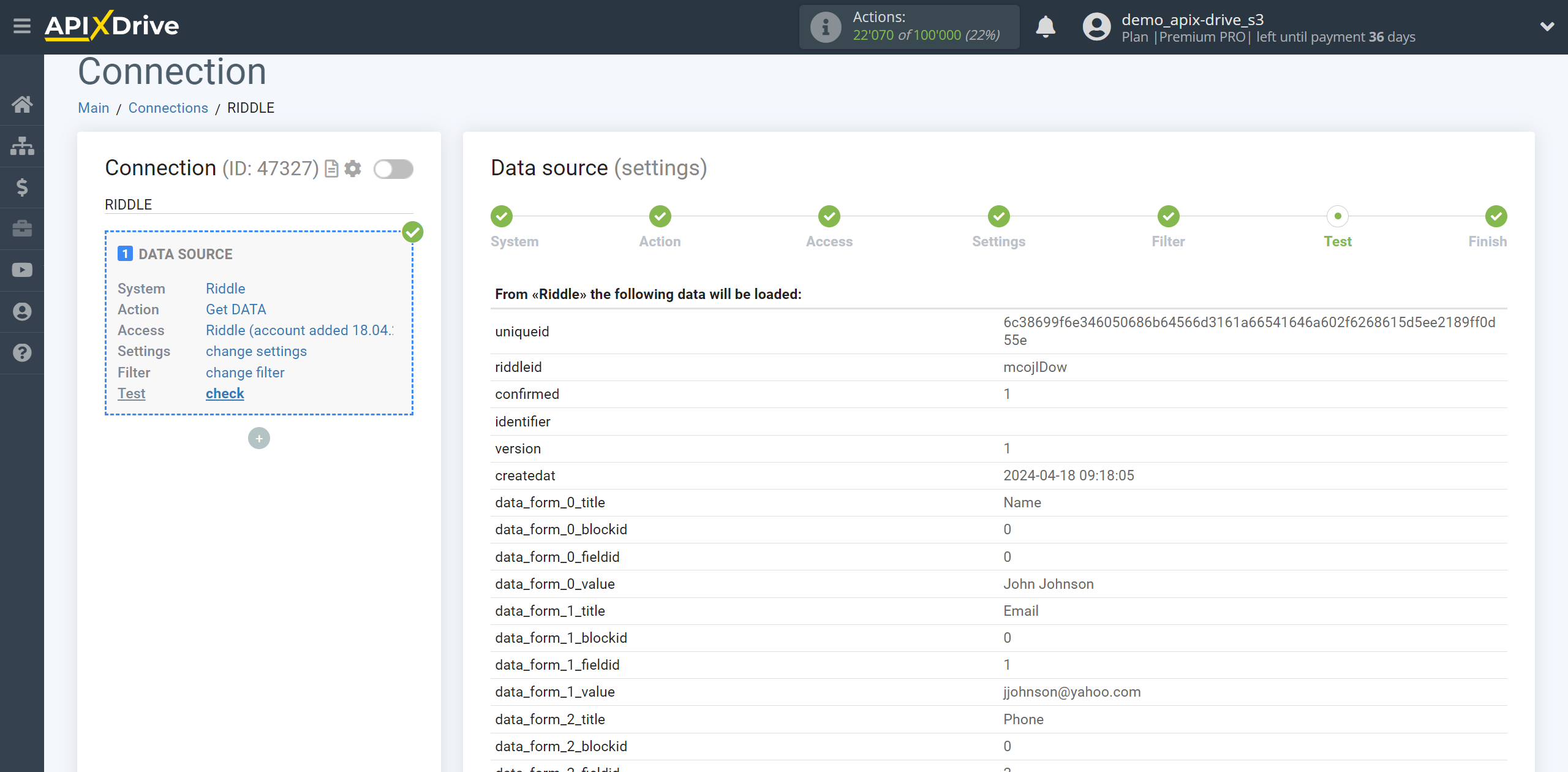
Task: Click the add new block plus button
Action: pyautogui.click(x=259, y=438)
